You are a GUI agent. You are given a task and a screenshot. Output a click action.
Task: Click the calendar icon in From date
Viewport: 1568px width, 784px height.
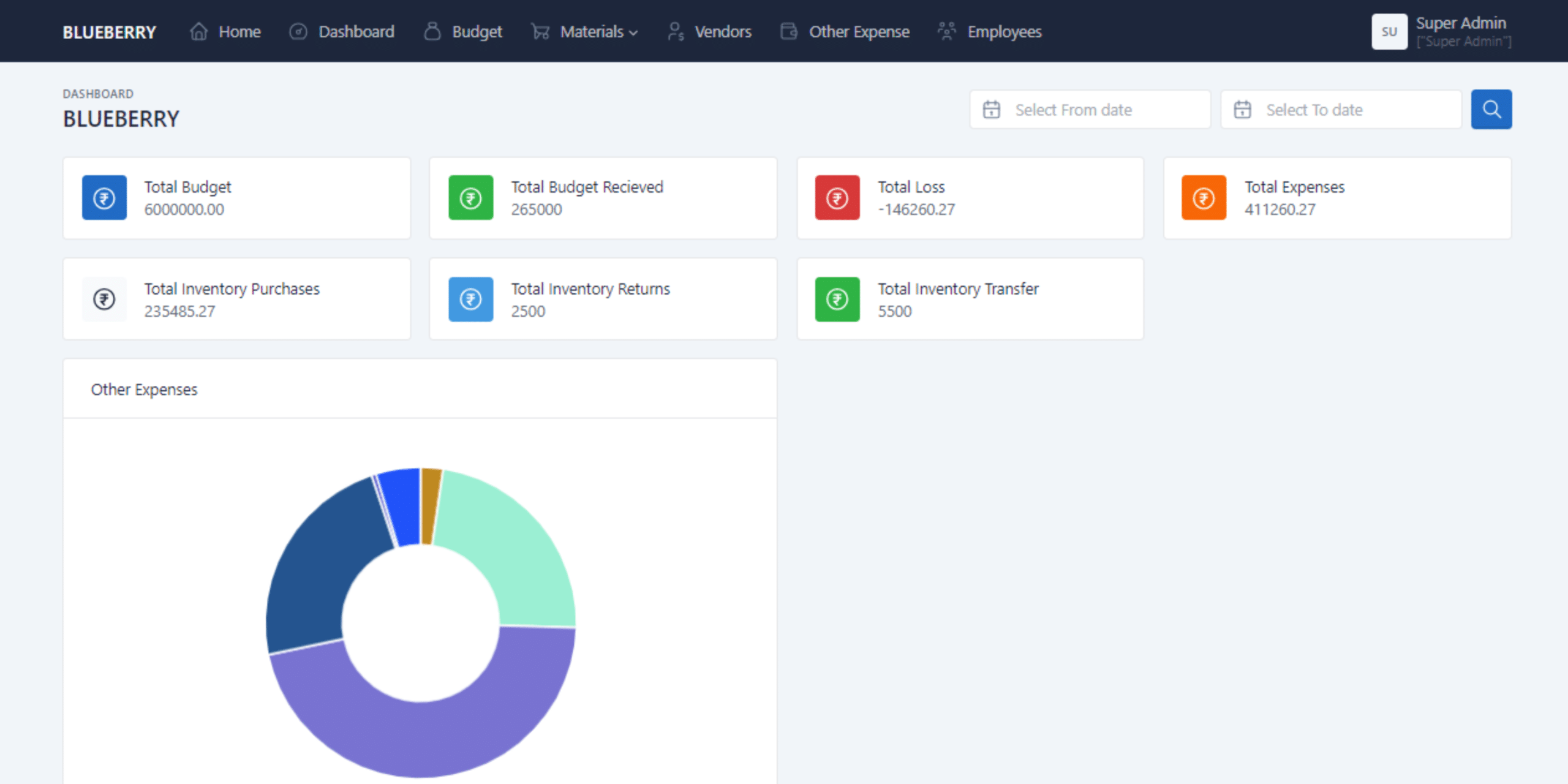(992, 110)
